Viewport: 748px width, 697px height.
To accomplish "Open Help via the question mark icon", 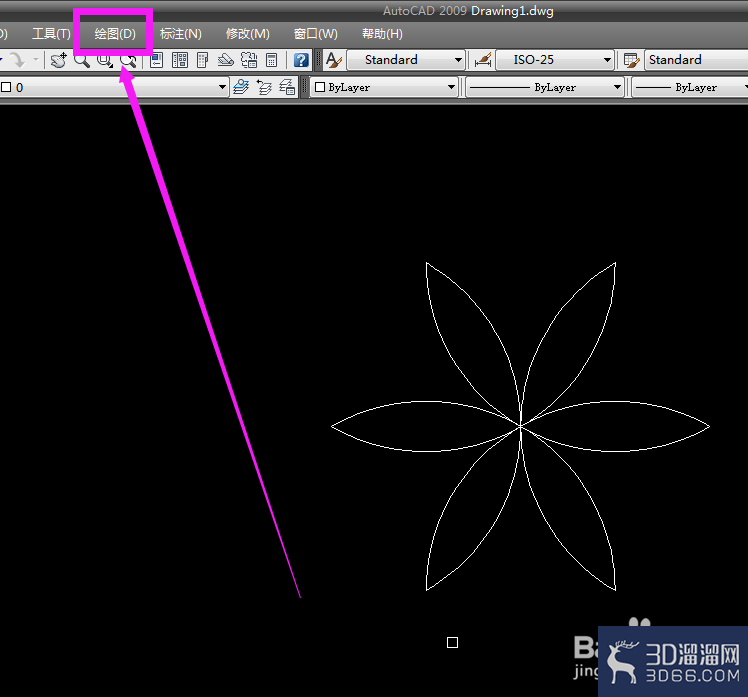I will pos(301,60).
